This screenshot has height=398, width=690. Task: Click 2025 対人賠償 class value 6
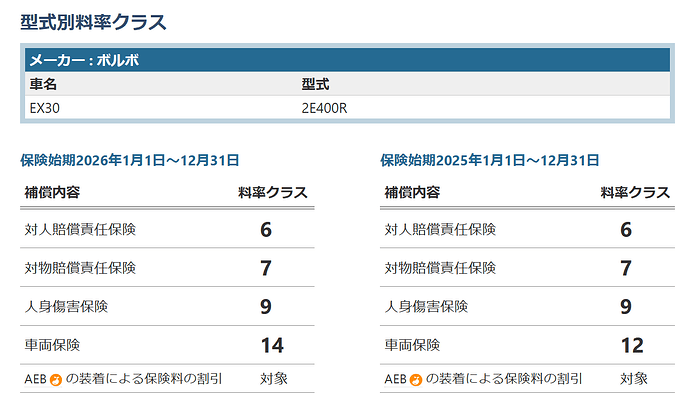(x=626, y=230)
